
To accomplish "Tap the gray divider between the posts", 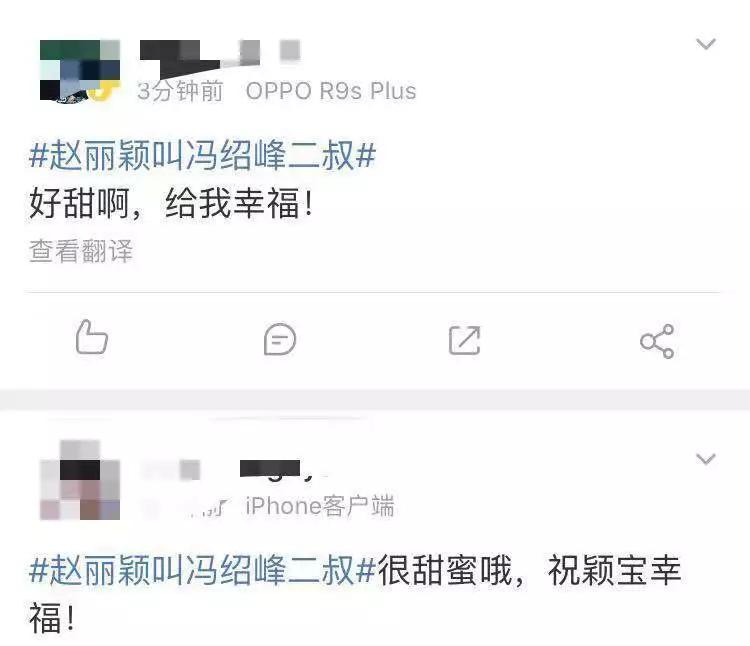I will [375, 400].
